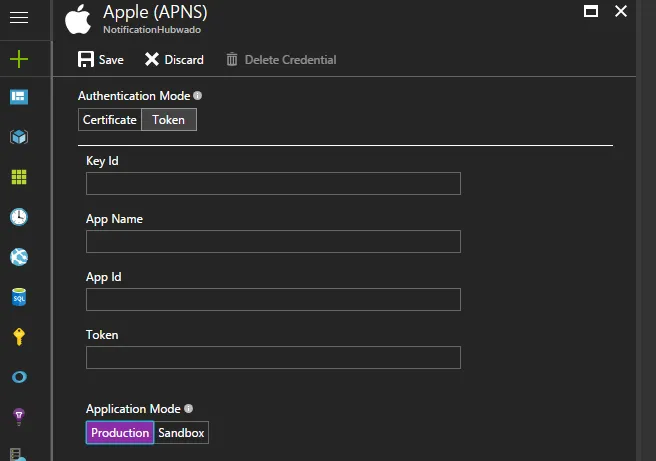The width and height of the screenshot is (656, 461).
Task: Select Sandbox application mode
Action: pos(181,433)
